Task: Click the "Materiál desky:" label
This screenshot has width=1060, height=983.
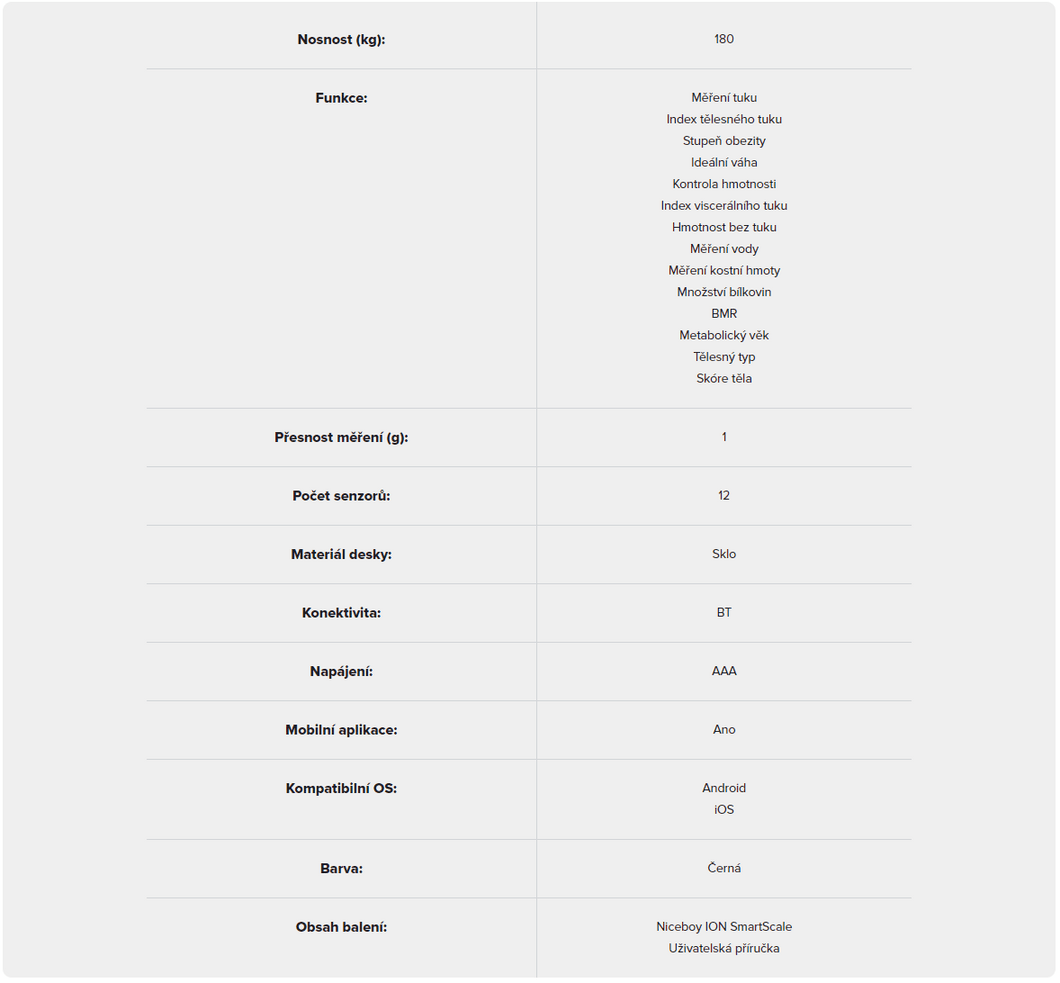Action: 341,554
